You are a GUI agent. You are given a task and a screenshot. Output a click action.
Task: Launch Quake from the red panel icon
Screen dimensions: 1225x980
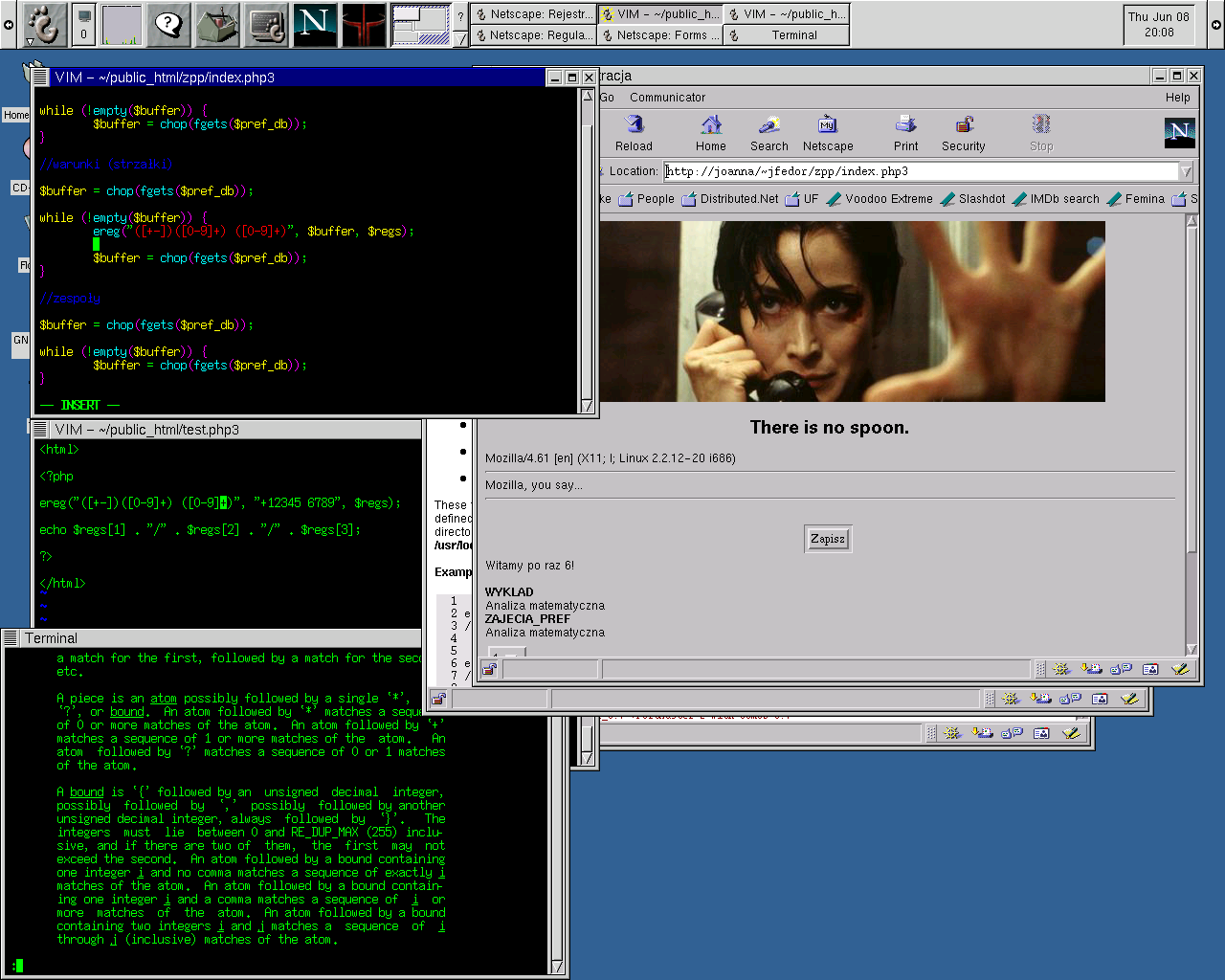tap(364, 25)
